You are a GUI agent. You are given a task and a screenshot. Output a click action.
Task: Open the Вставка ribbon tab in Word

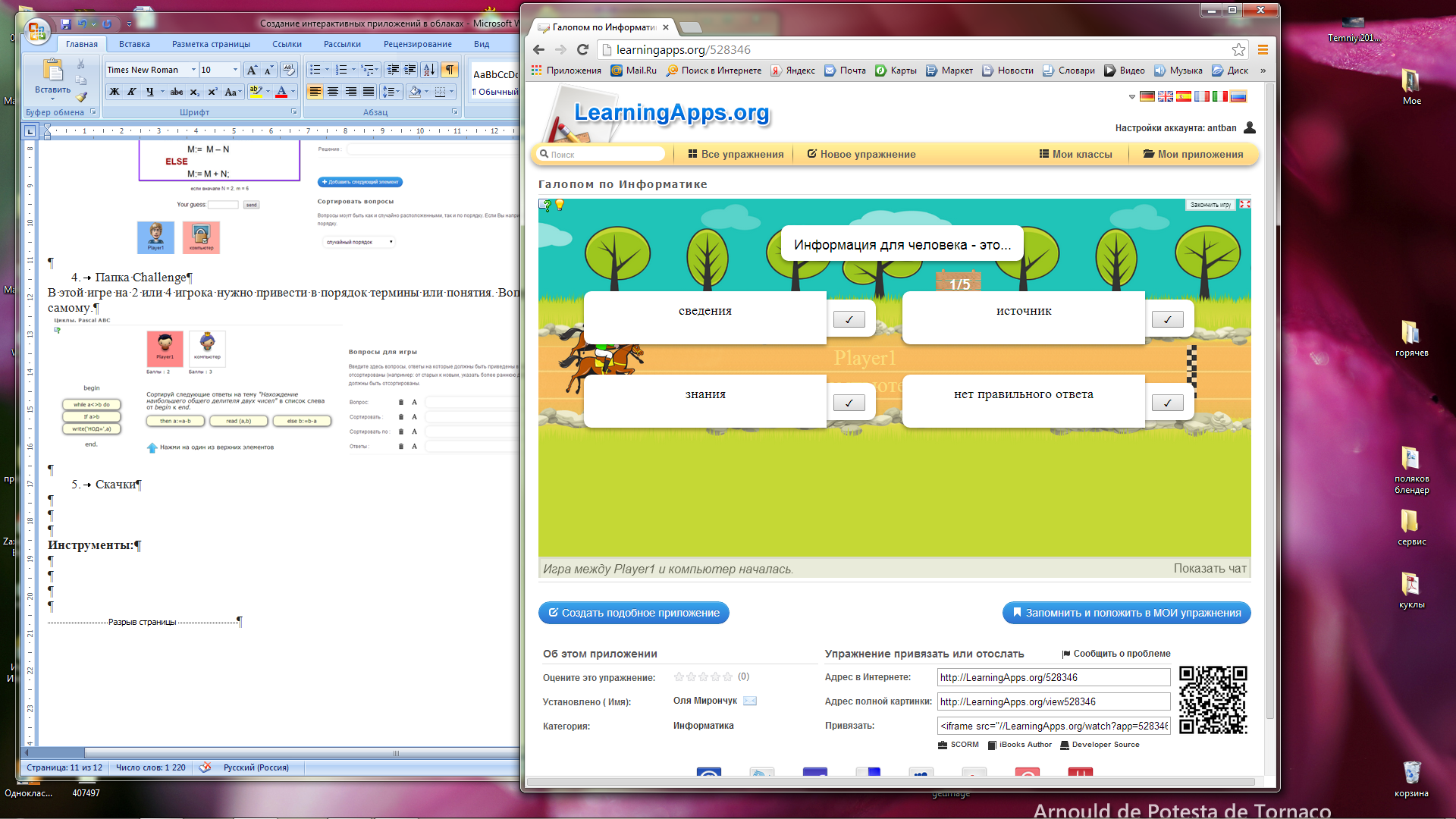[134, 44]
